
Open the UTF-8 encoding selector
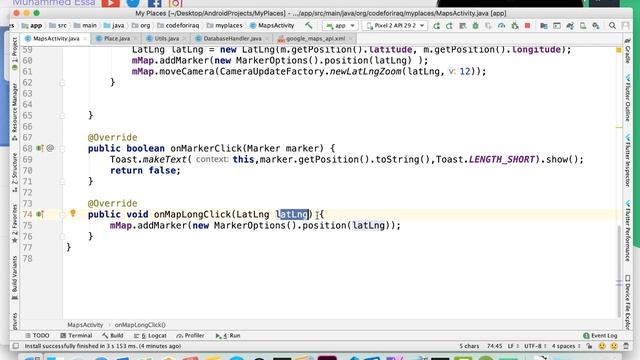(x=535, y=346)
